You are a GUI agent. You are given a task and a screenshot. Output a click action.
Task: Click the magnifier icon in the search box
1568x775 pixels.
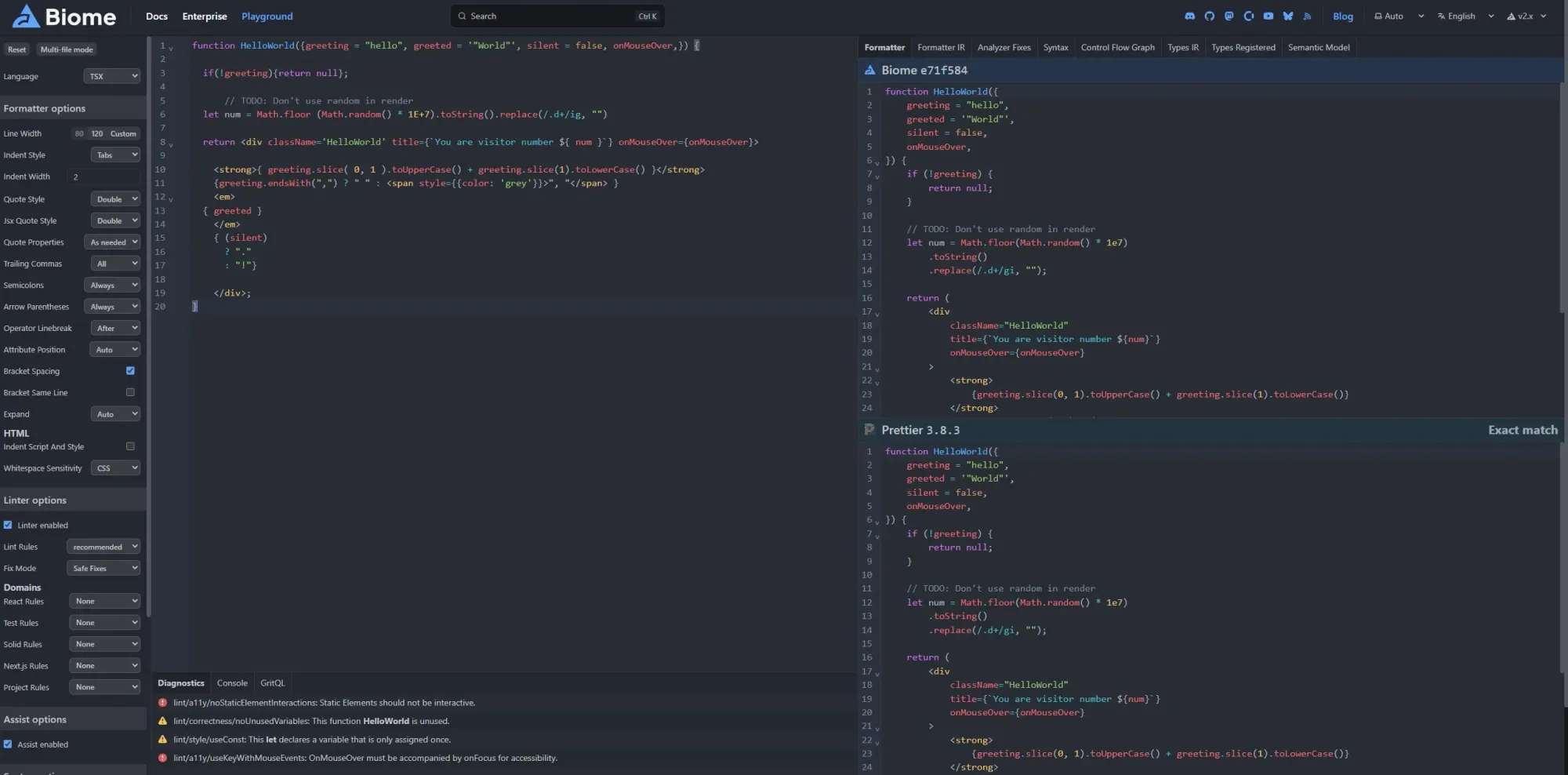tap(462, 16)
